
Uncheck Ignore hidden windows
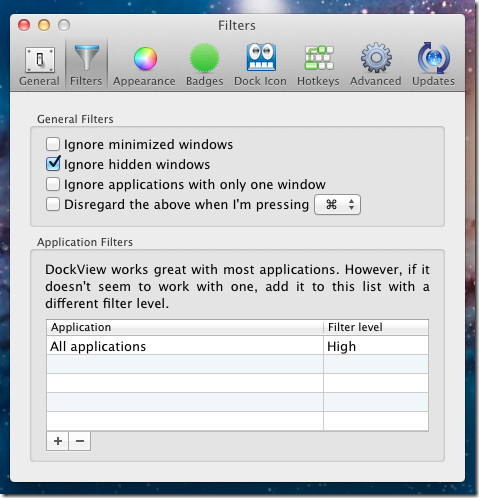pos(53,164)
